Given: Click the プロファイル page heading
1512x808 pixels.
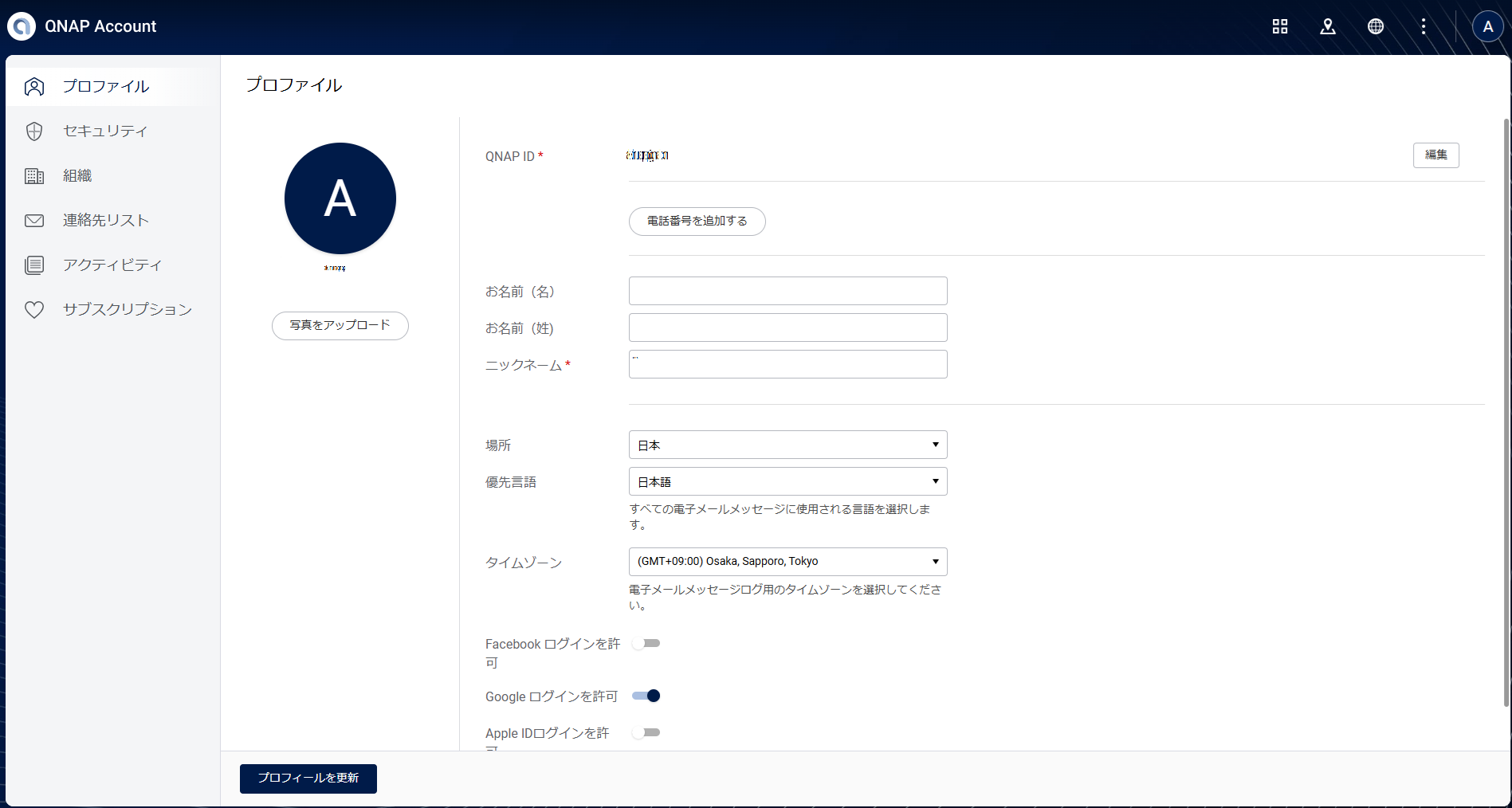Looking at the screenshot, I should [294, 84].
